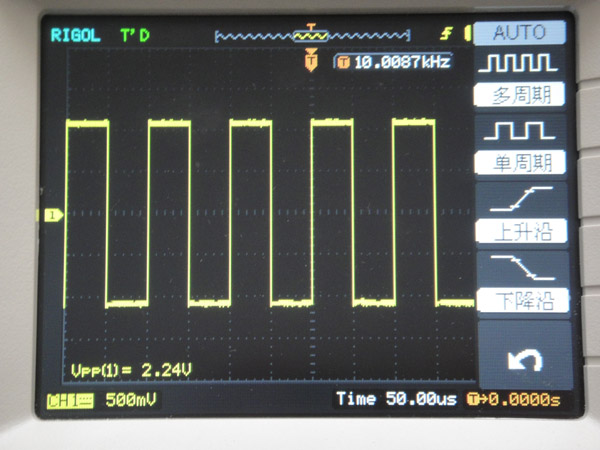Click the yellow trigger edge type icon
600x450 pixels.
pos(446,35)
